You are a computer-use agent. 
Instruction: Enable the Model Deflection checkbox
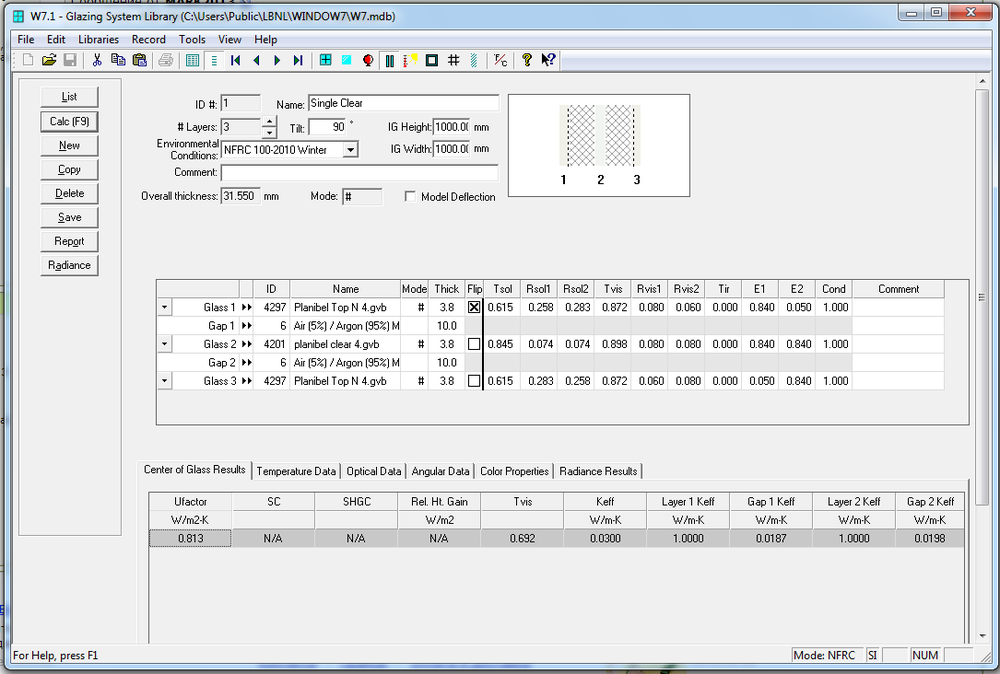(x=410, y=197)
